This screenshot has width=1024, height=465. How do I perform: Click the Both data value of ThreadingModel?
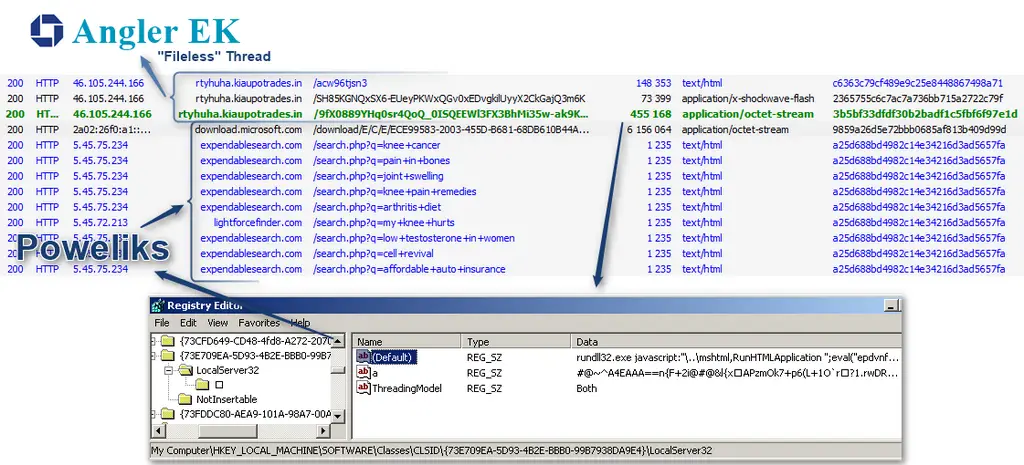point(586,388)
